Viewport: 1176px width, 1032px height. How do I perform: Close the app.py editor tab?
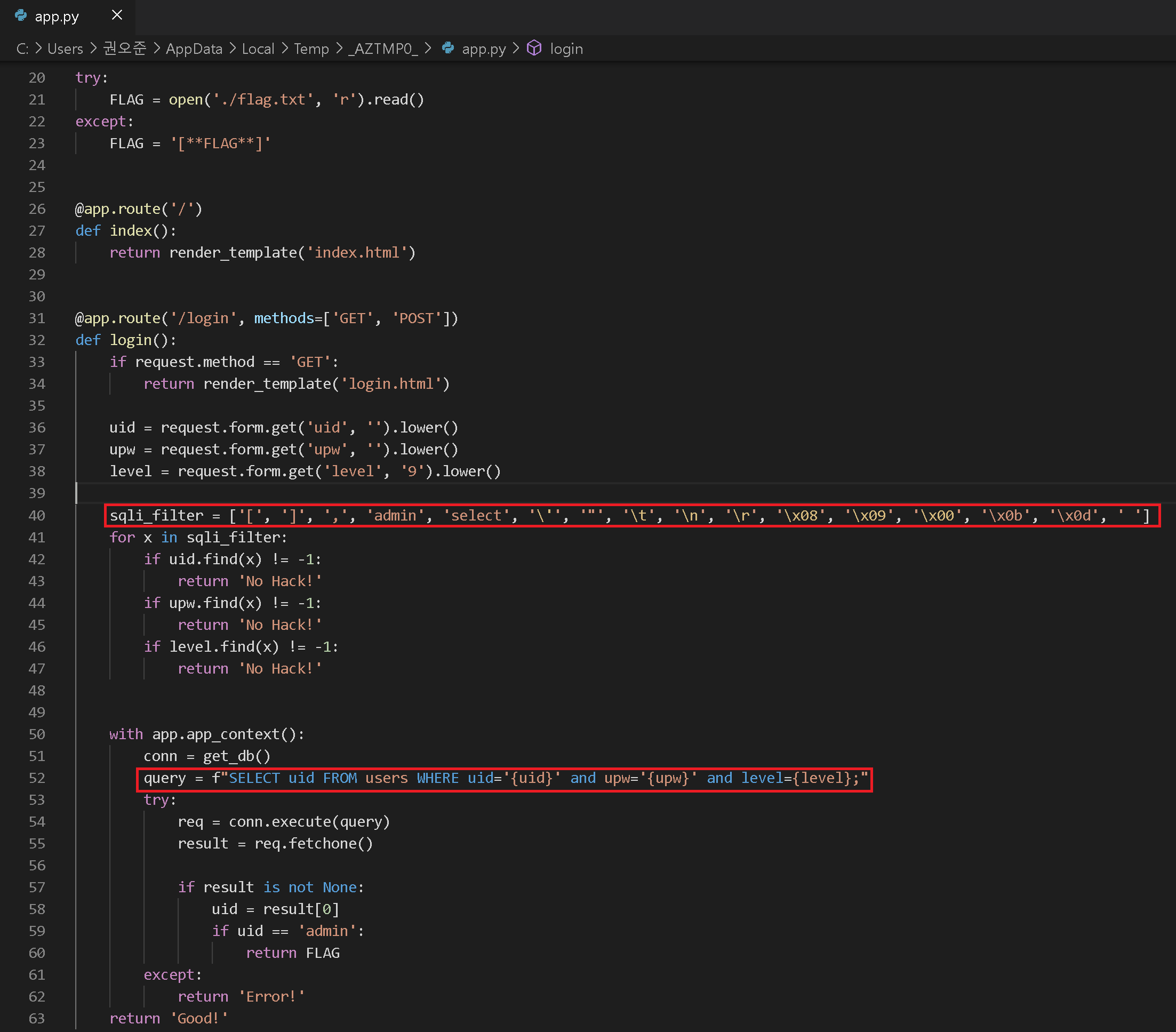coord(117,15)
